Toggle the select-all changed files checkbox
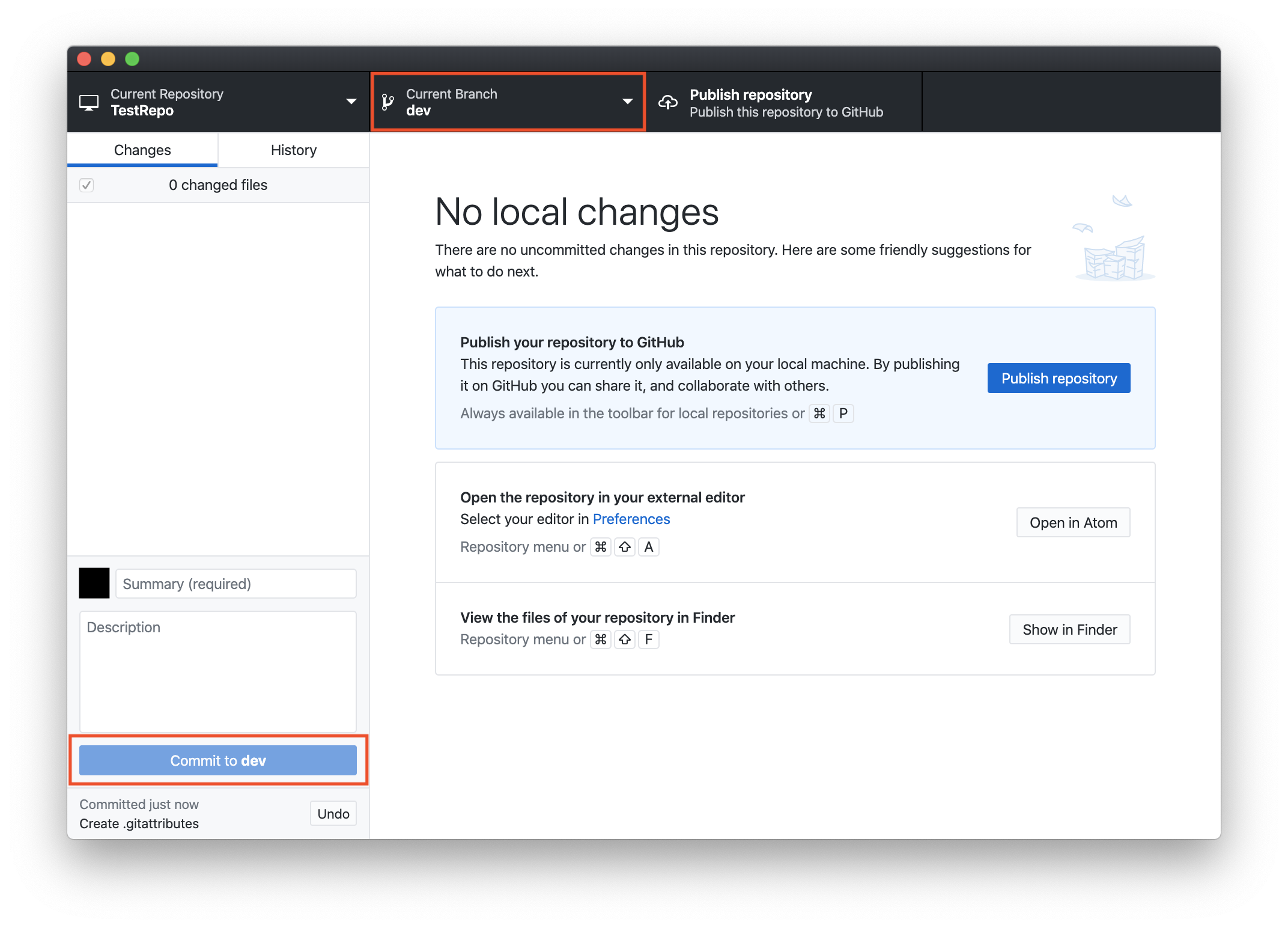Viewport: 1288px width, 928px height. click(x=87, y=185)
